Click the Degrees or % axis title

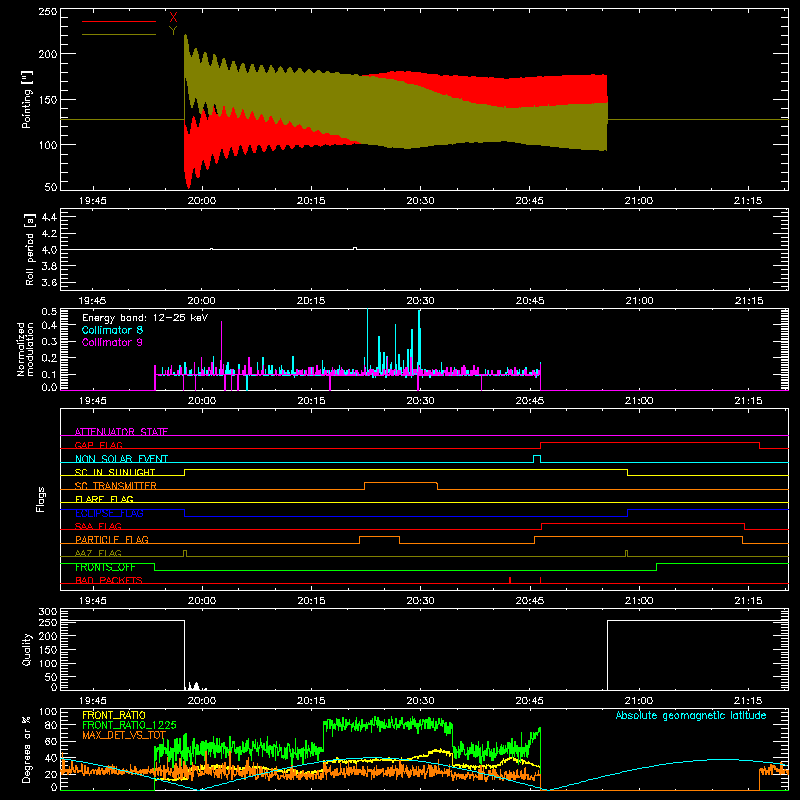[x=27, y=749]
